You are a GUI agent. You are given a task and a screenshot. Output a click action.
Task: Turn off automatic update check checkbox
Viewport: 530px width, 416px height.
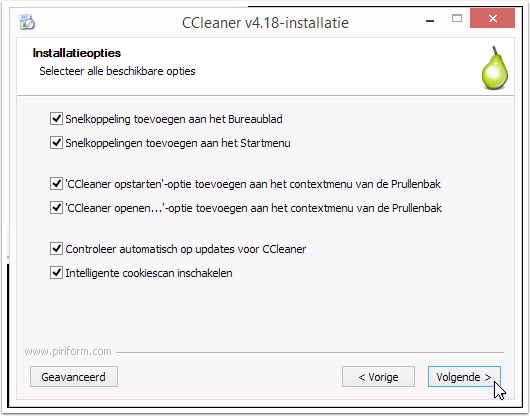pyautogui.click(x=56, y=249)
